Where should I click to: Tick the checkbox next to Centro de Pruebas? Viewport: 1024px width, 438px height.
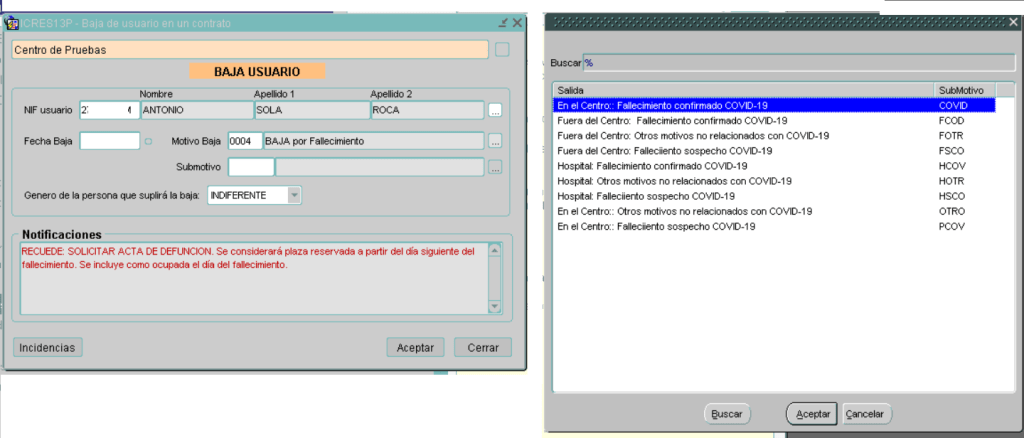point(502,49)
